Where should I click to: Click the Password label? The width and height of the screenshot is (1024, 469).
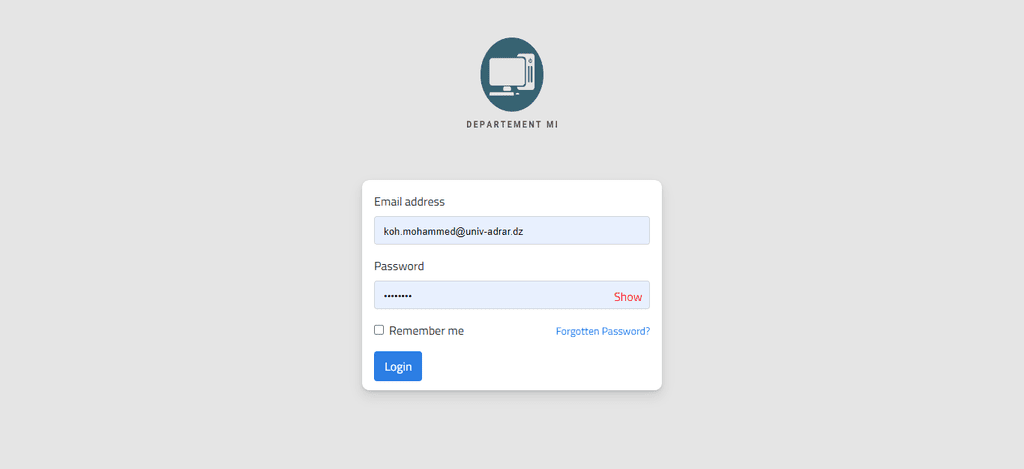pyautogui.click(x=399, y=267)
